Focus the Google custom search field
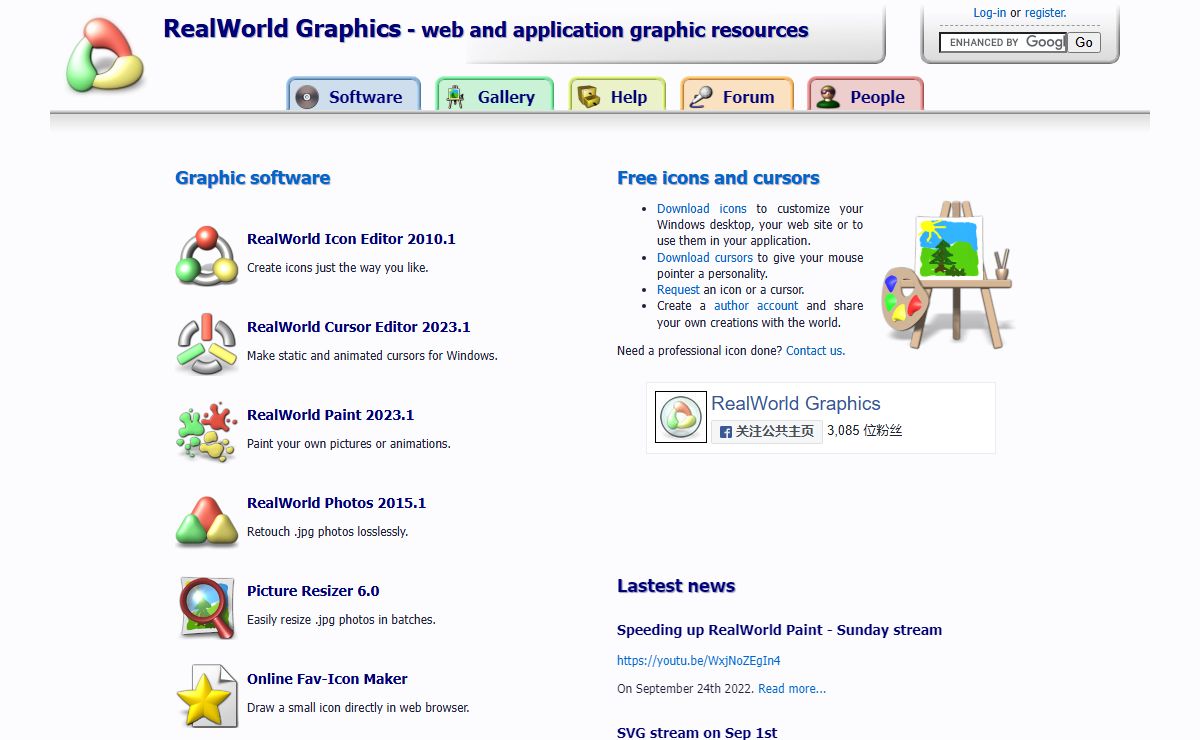This screenshot has height=740, width=1200. click(1003, 42)
